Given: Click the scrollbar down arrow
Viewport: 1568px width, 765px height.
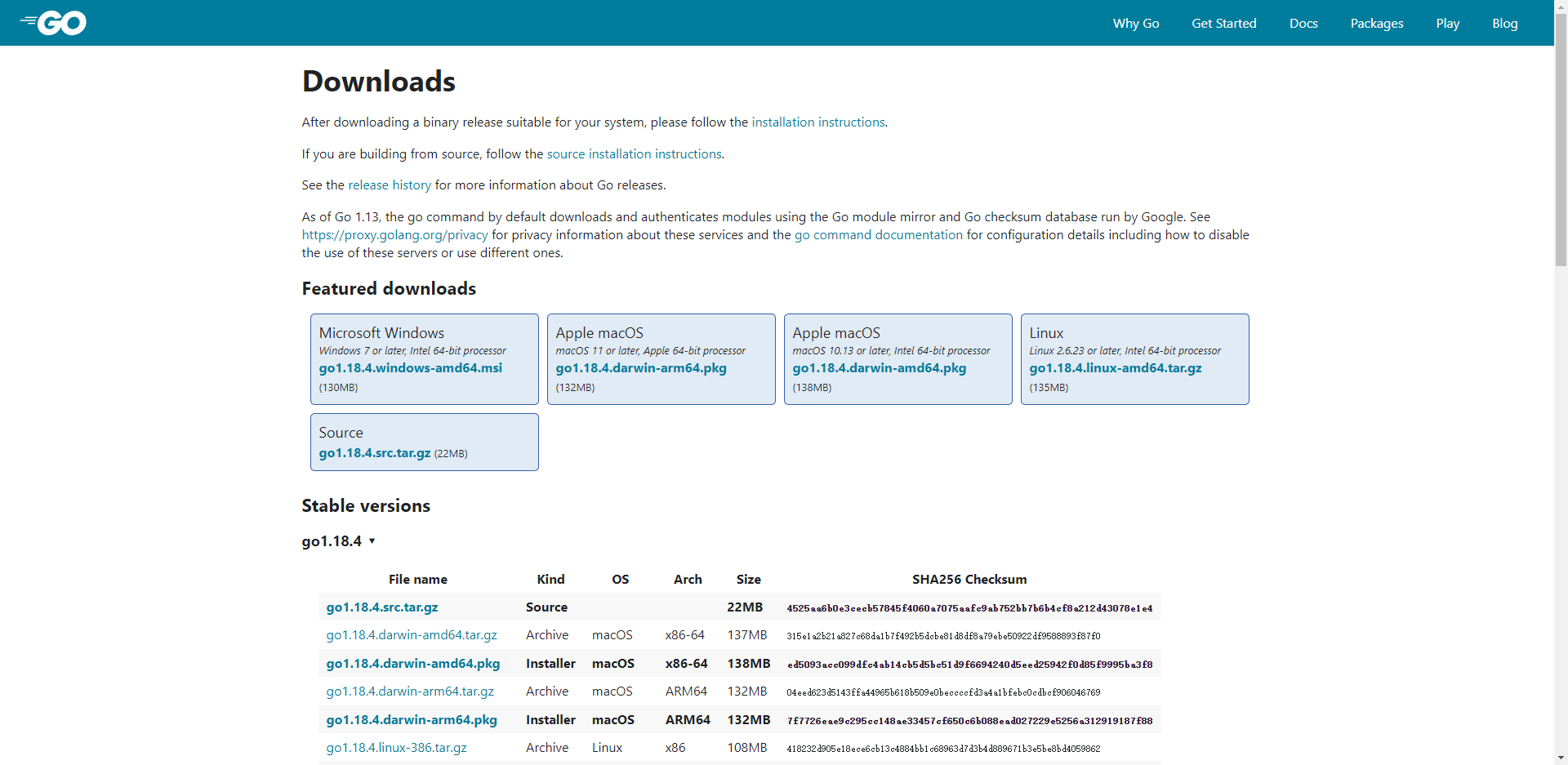Looking at the screenshot, I should pos(1561,758).
